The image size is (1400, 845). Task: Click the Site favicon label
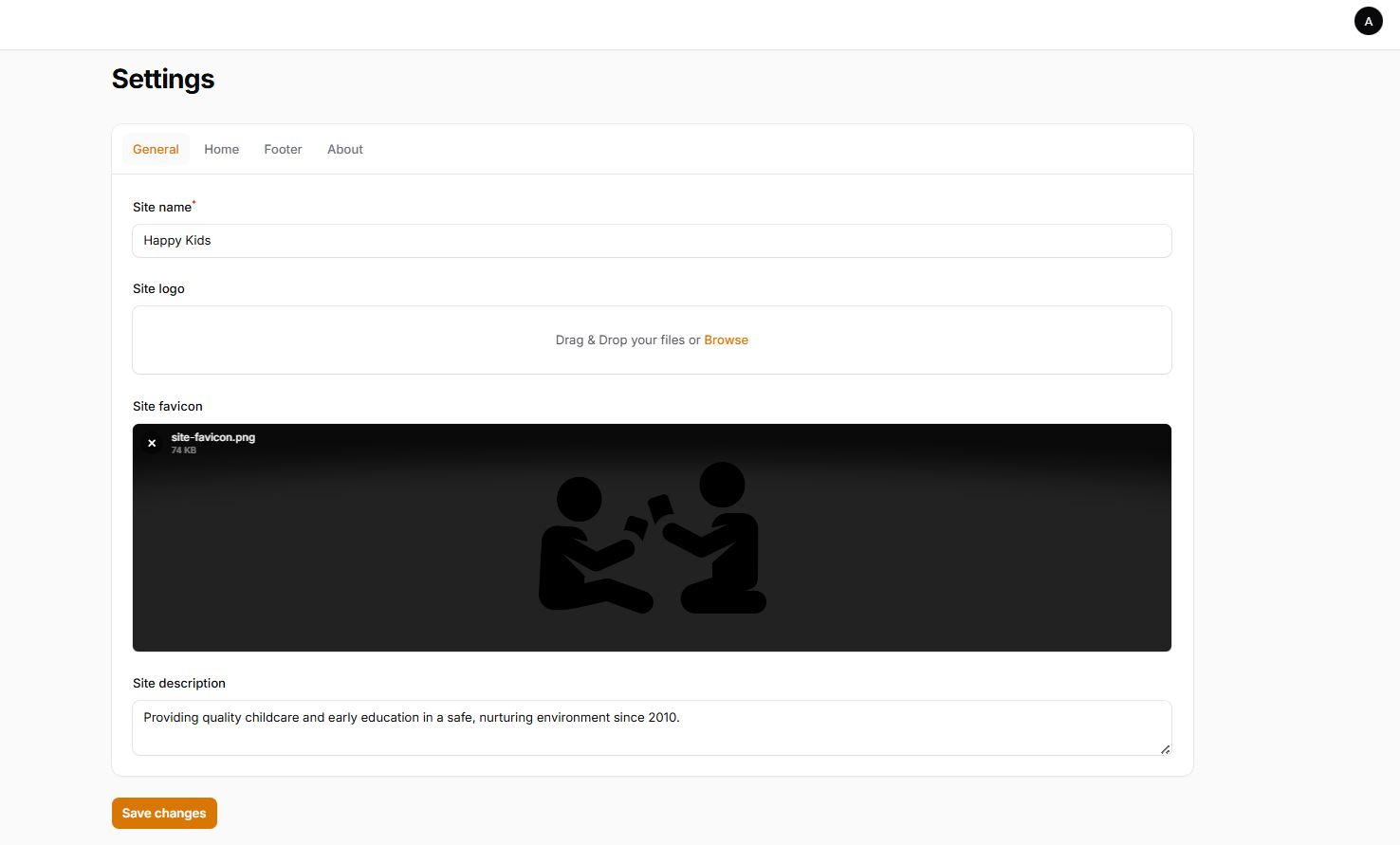(x=168, y=406)
